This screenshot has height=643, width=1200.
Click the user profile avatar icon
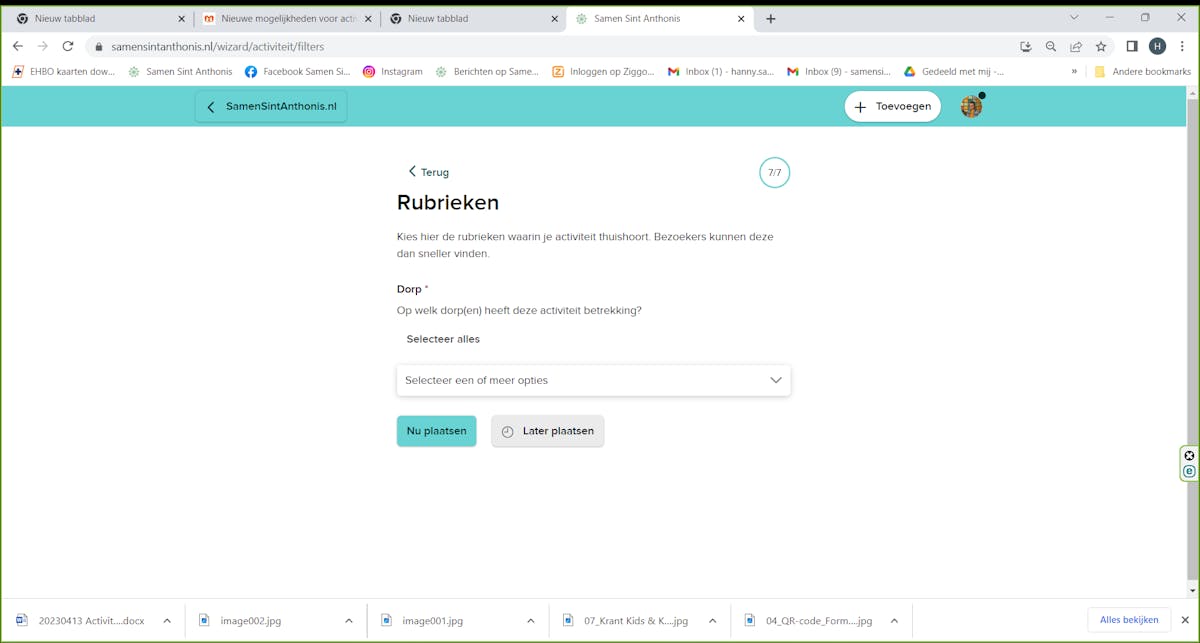[971, 106]
